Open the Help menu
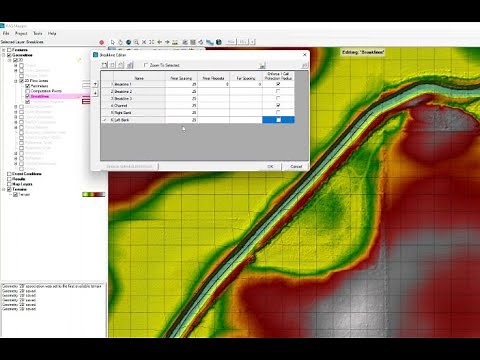The width and height of the screenshot is (480, 360). (52, 33)
